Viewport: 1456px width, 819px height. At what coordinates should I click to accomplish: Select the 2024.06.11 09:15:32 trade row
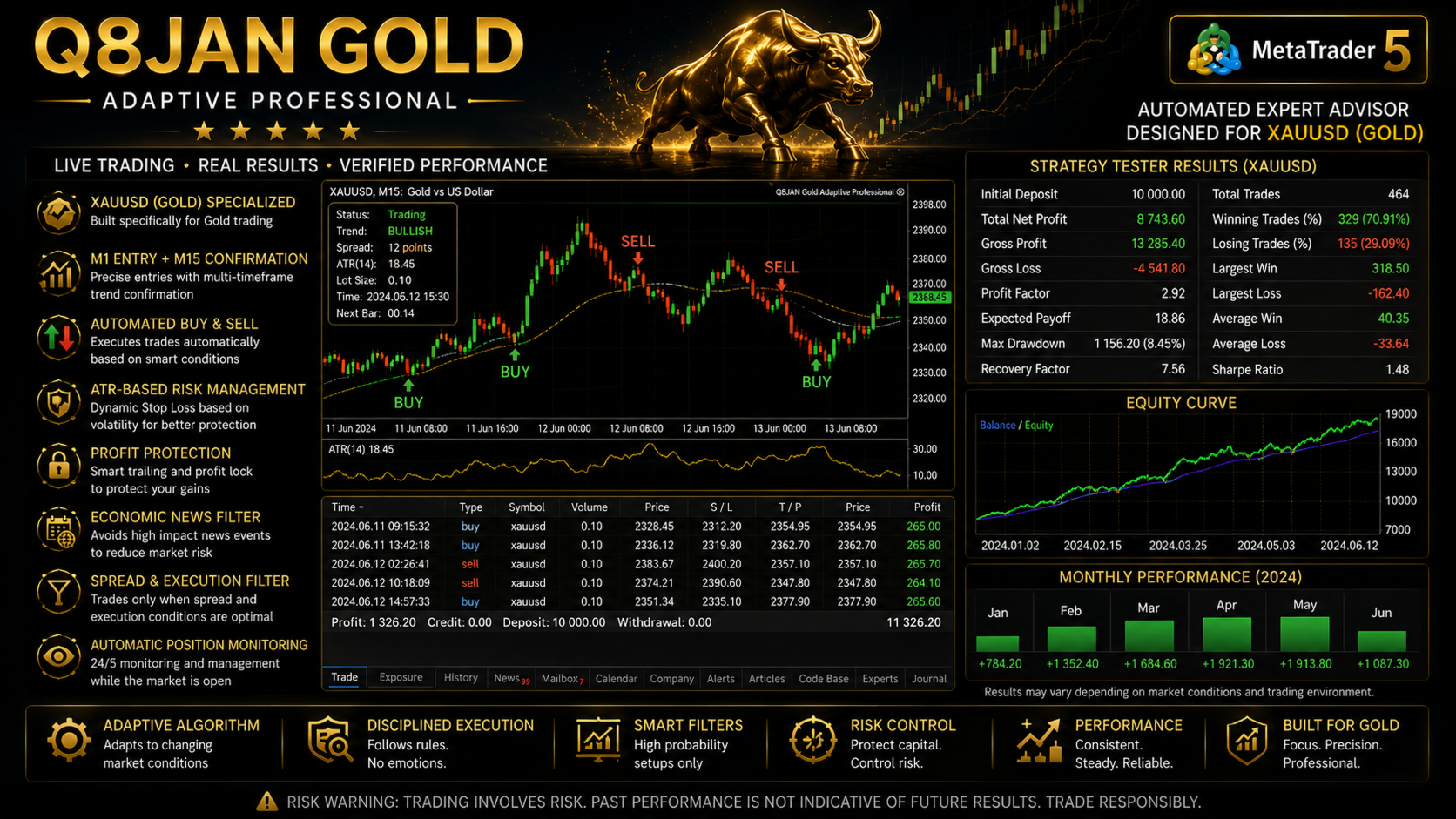(637, 526)
